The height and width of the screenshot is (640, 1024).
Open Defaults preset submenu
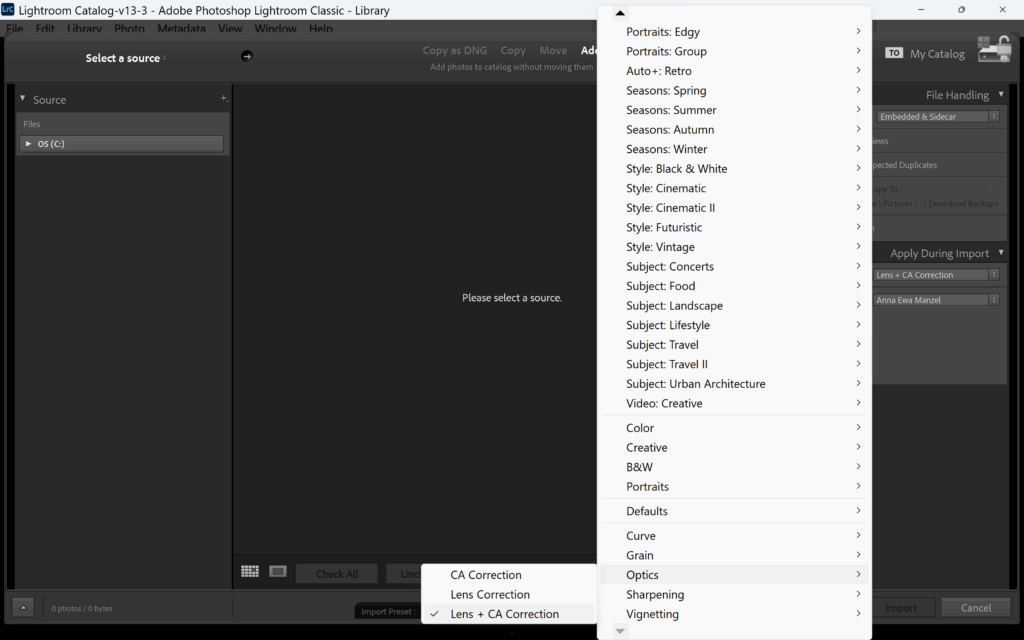click(x=734, y=511)
